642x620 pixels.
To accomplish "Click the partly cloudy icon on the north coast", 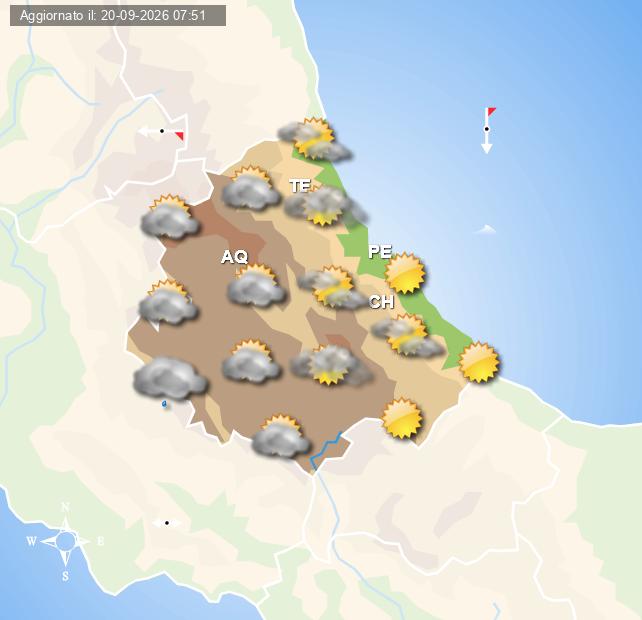I will tap(314, 139).
